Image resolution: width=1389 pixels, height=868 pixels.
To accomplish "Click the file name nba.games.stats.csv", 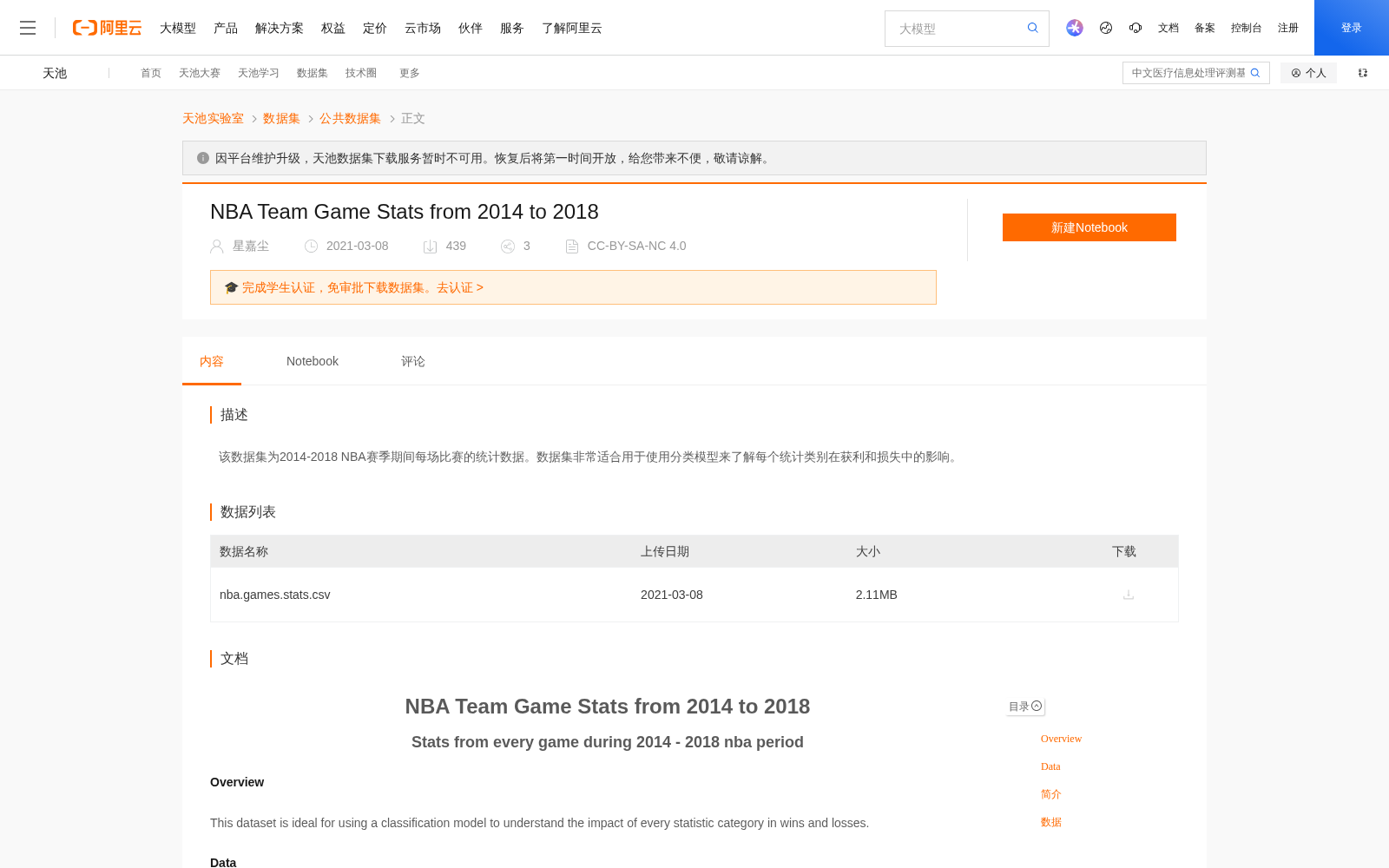I will [x=275, y=595].
